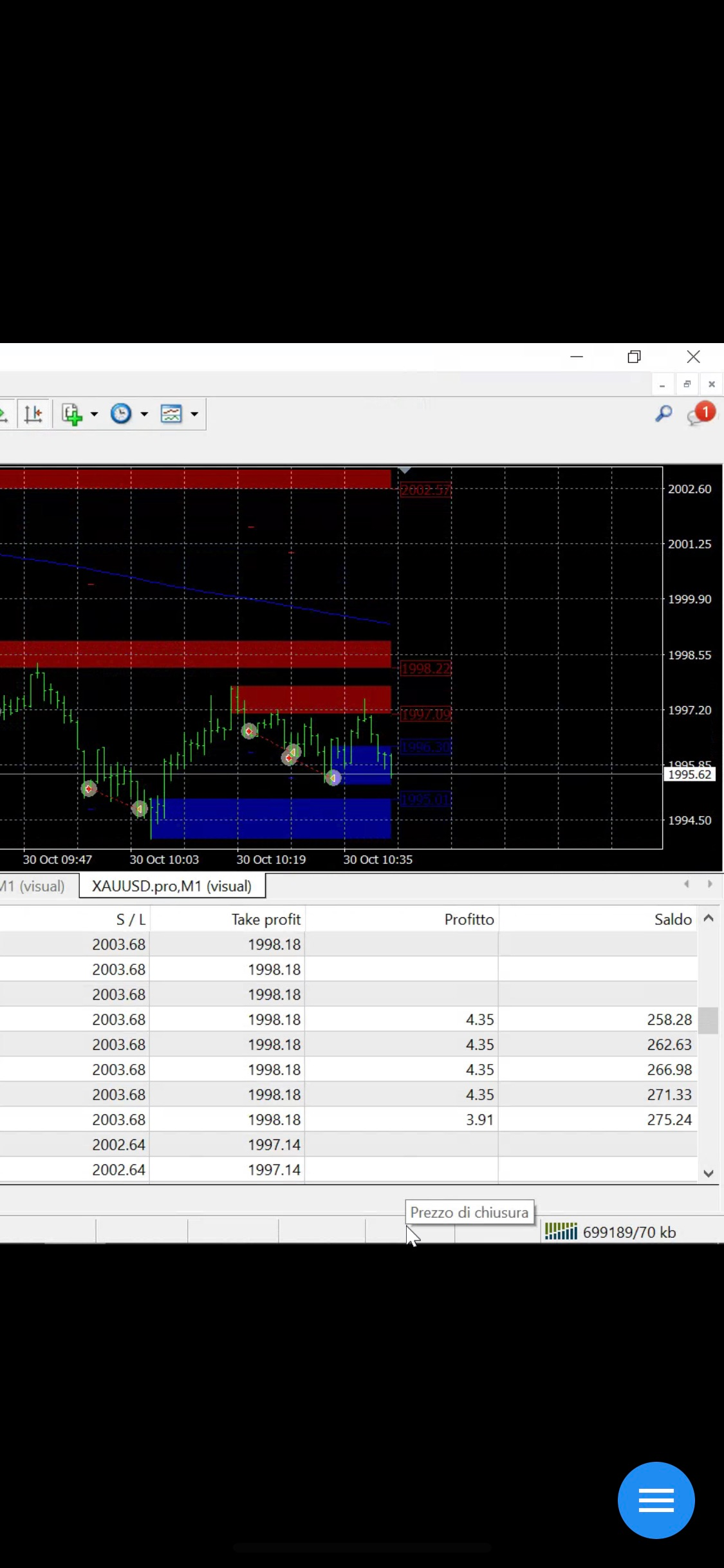This screenshot has height=1568, width=724.
Task: Sort by the Profitto column header
Action: pos(469,919)
